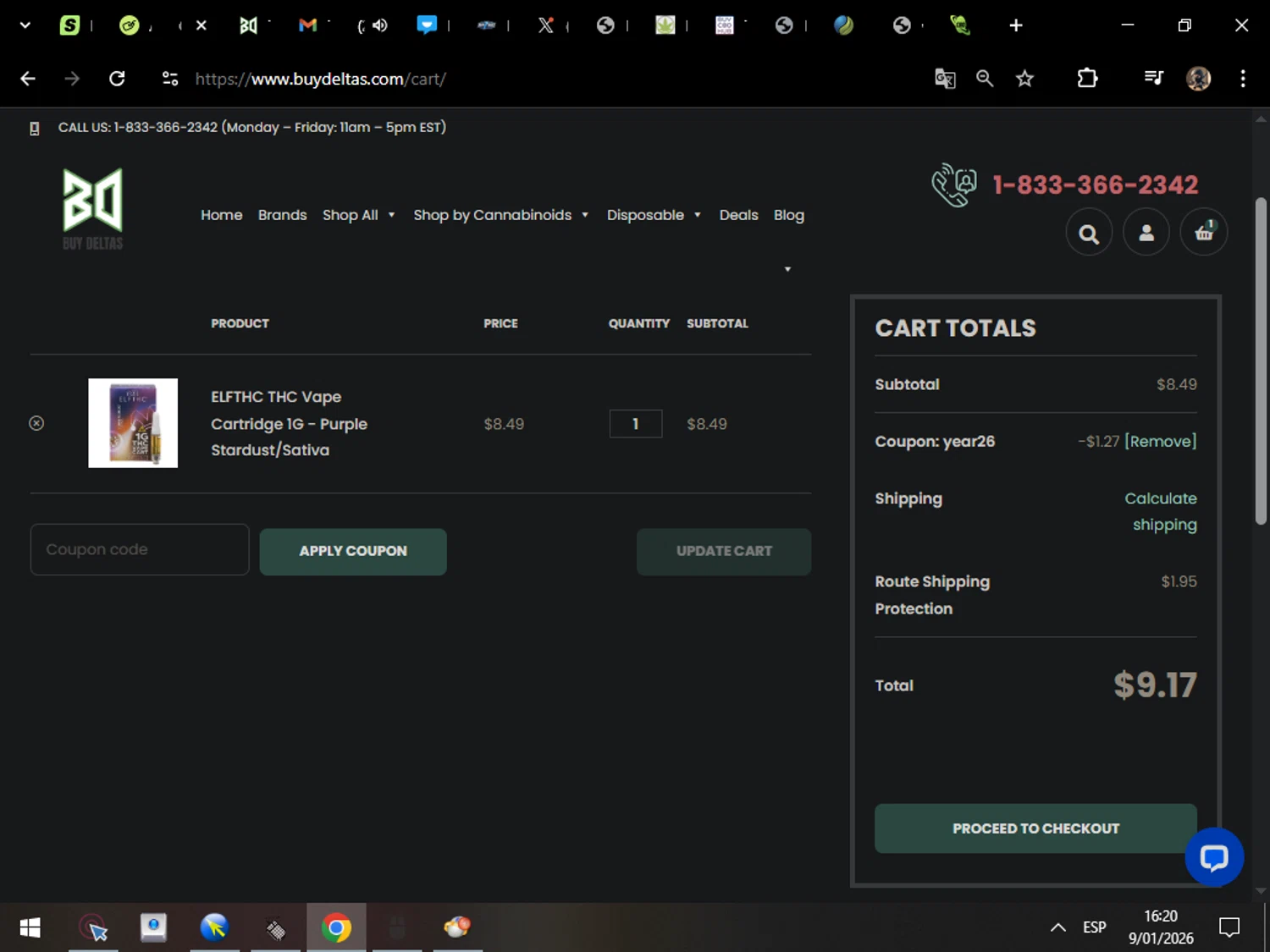Go back with the browser back arrow

28,79
